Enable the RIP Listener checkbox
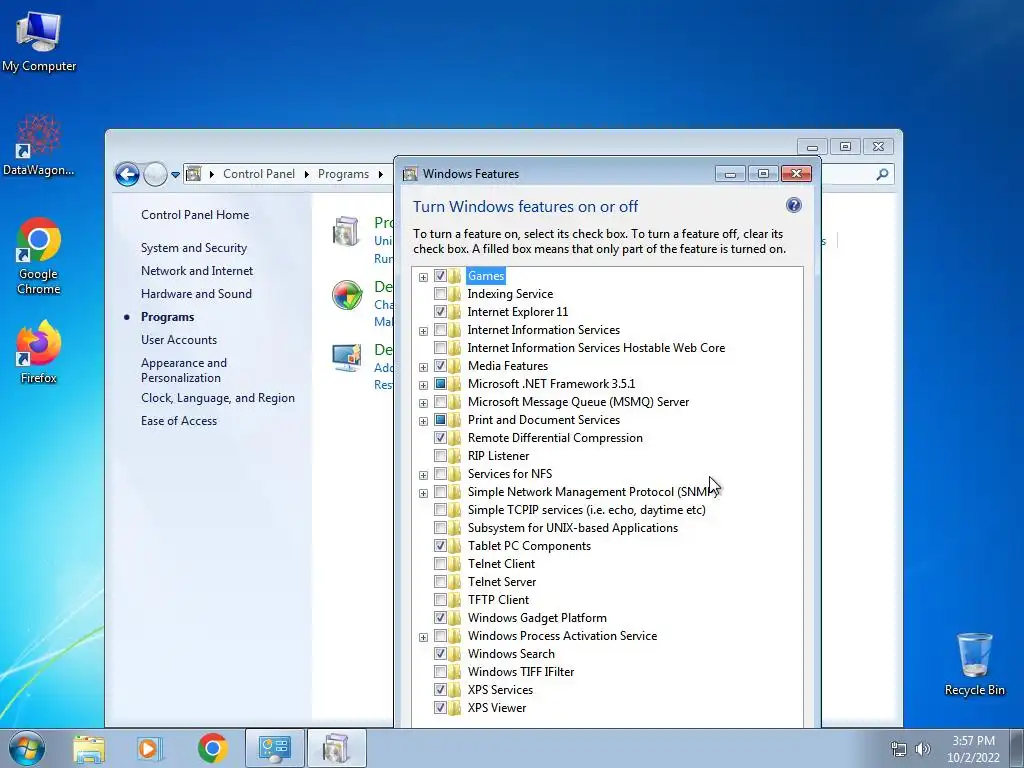Image resolution: width=1024 pixels, height=768 pixels. pyautogui.click(x=440, y=456)
